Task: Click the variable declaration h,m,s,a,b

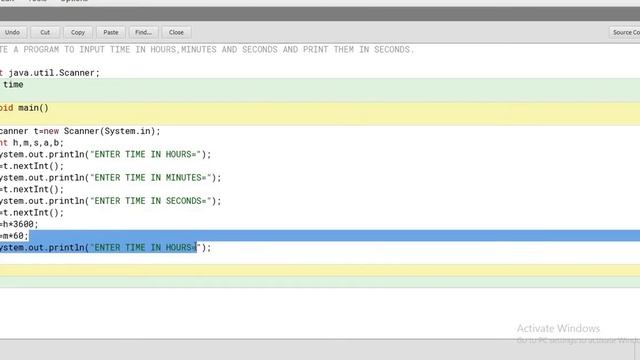Action: (x=32, y=143)
